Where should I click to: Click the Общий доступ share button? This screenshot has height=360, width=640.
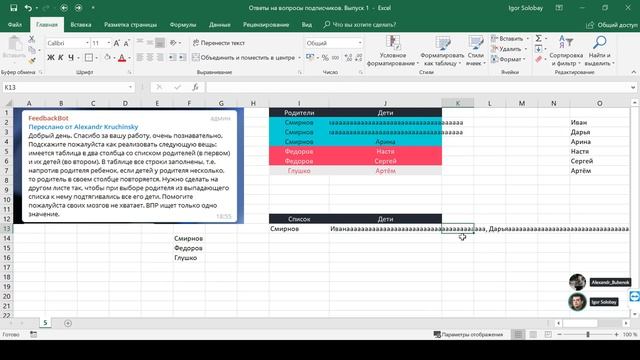612,25
